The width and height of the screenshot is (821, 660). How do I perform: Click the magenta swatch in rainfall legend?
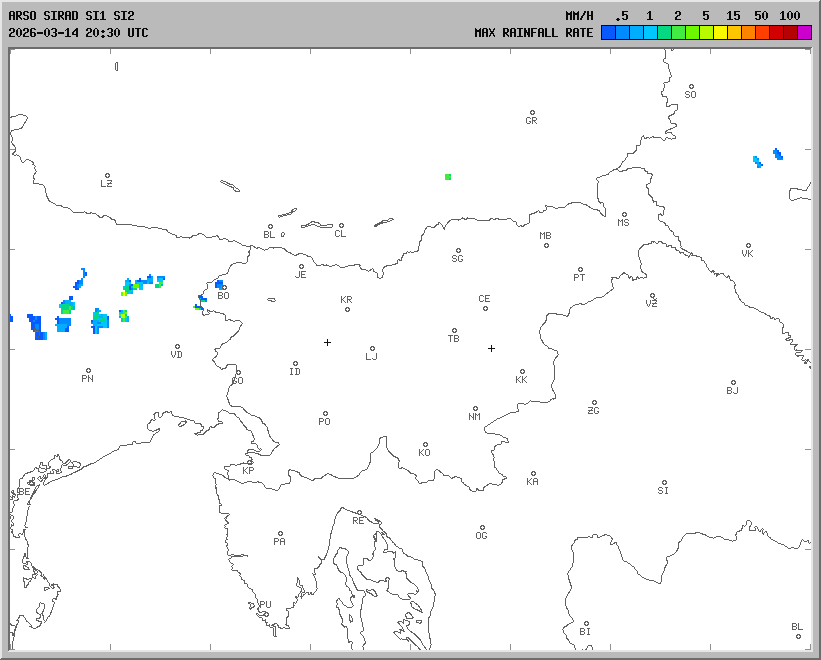click(x=805, y=33)
